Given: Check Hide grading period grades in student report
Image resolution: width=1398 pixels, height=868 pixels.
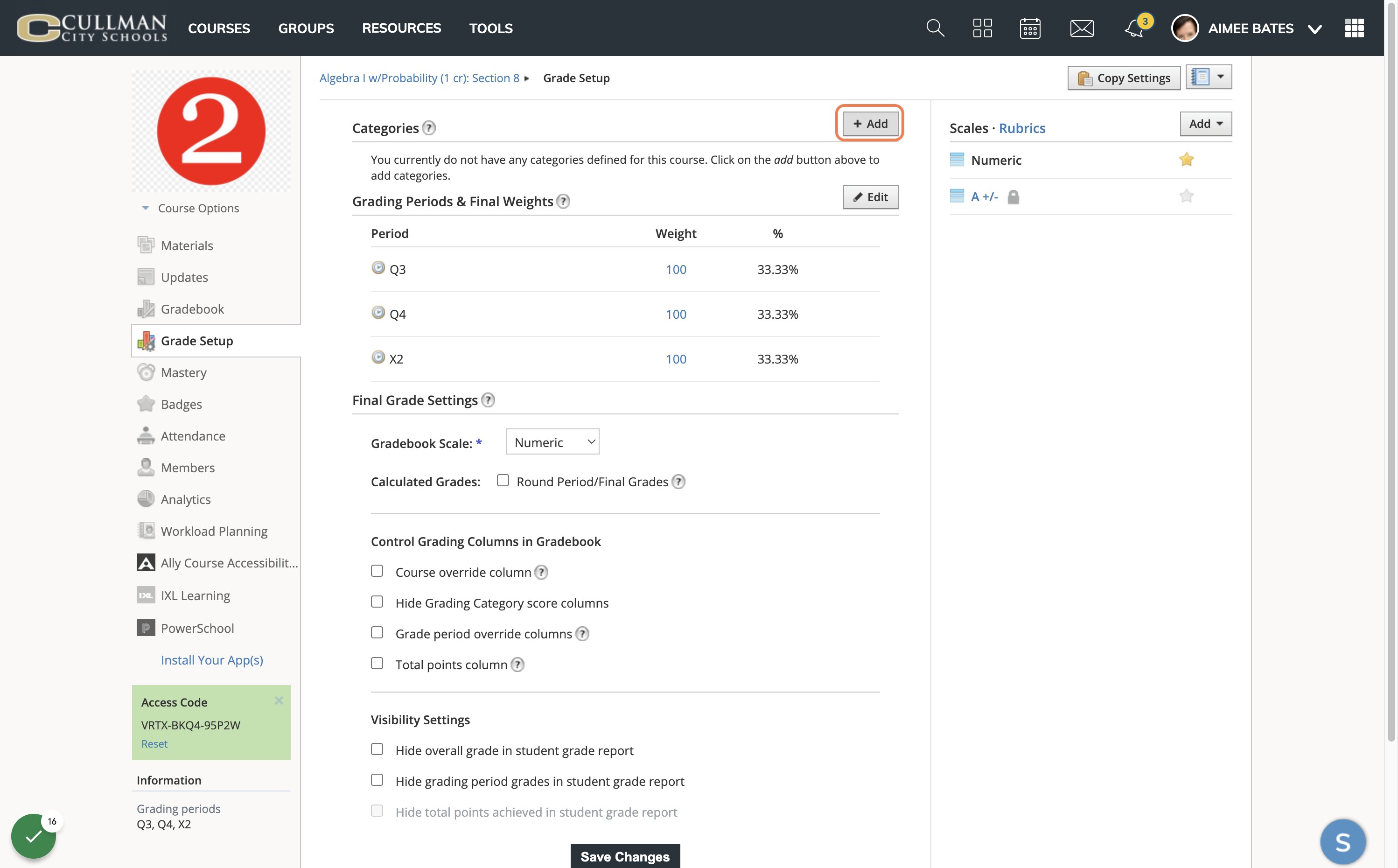Looking at the screenshot, I should pyautogui.click(x=377, y=780).
